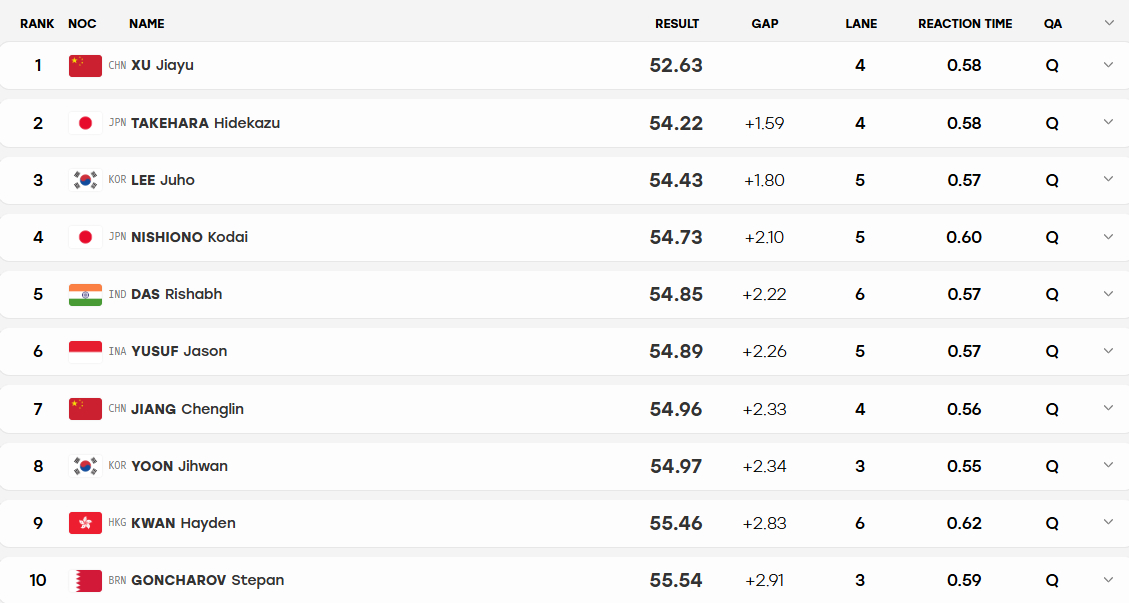Click South Korea flag beside LEE Juho
Viewport: 1129px width, 603px height.
85,180
